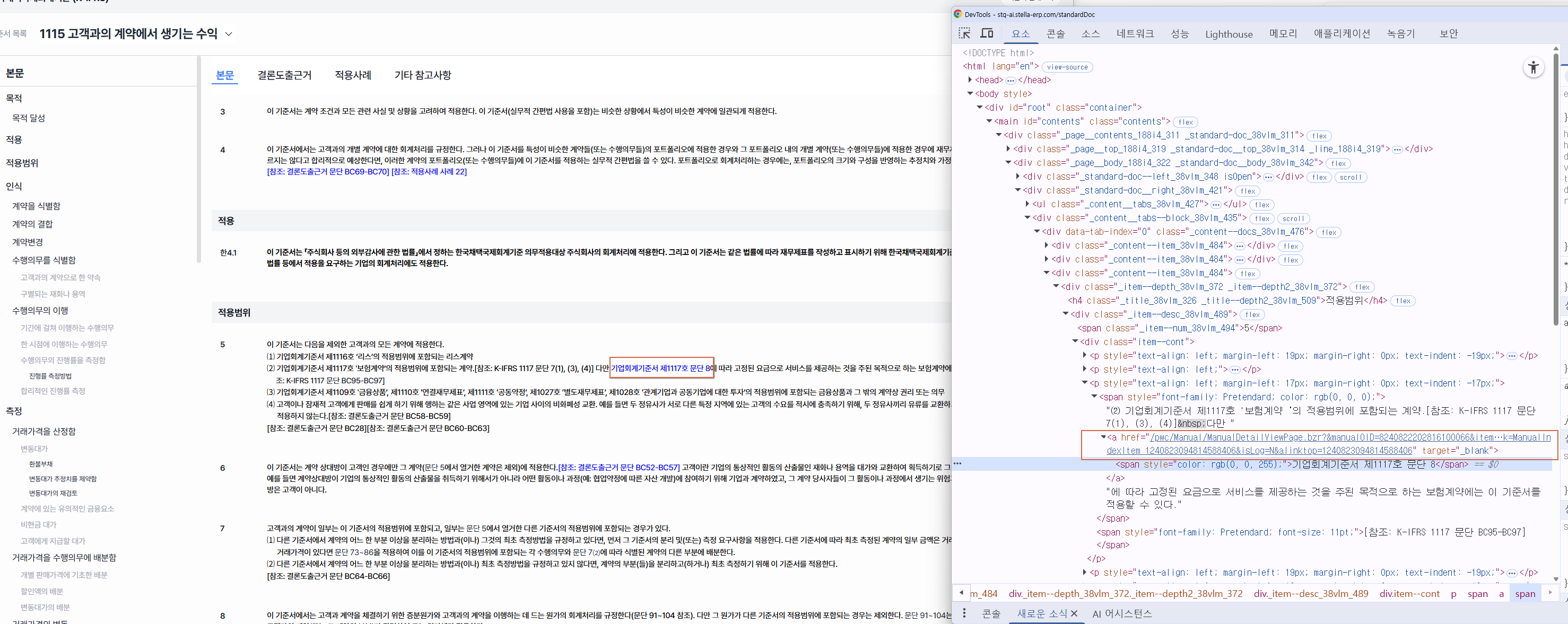Expand the head element node
Image resolution: width=1568 pixels, height=624 pixels.
pos(970,80)
